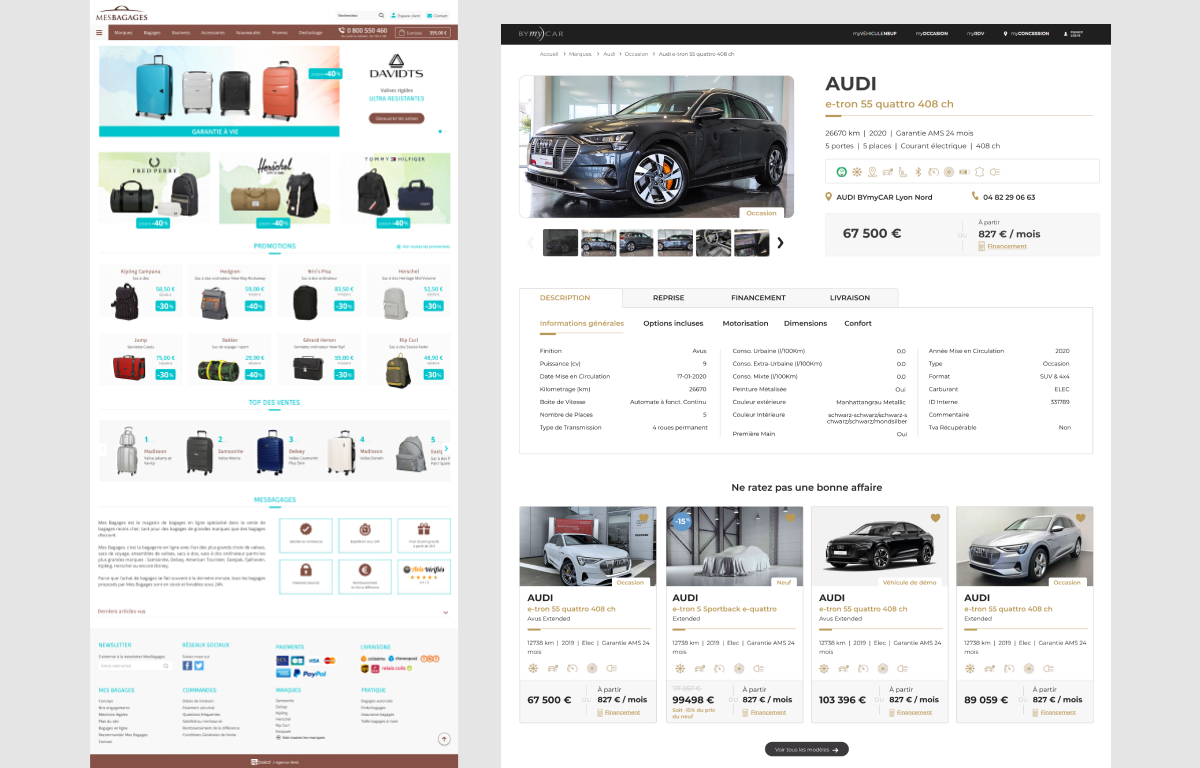Type in the newsletter email field
1200x768 pixels.
[130, 665]
